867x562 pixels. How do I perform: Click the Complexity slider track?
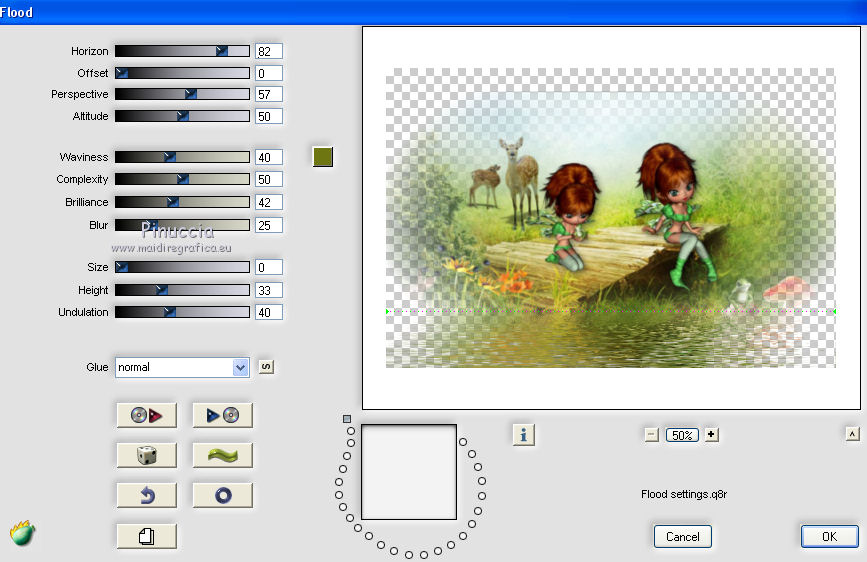pos(182,179)
